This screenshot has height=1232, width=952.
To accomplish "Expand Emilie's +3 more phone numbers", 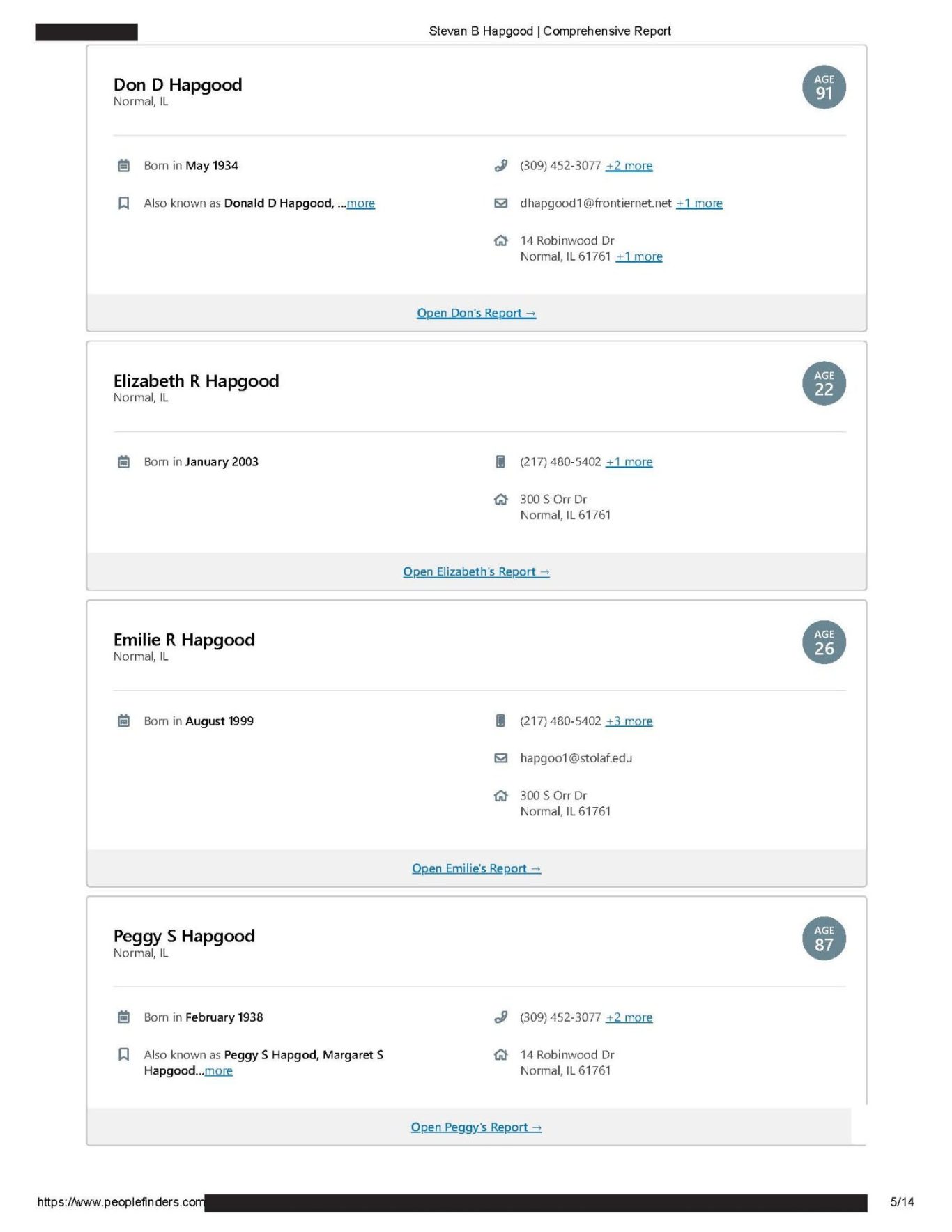I will click(x=629, y=721).
